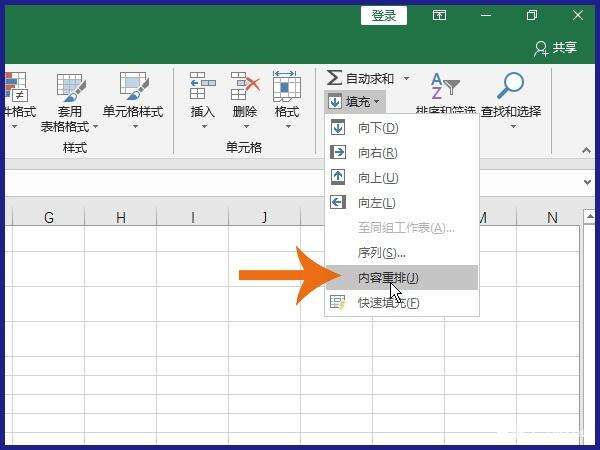Select column G header
Image resolution: width=600 pixels, height=450 pixels.
click(x=49, y=217)
